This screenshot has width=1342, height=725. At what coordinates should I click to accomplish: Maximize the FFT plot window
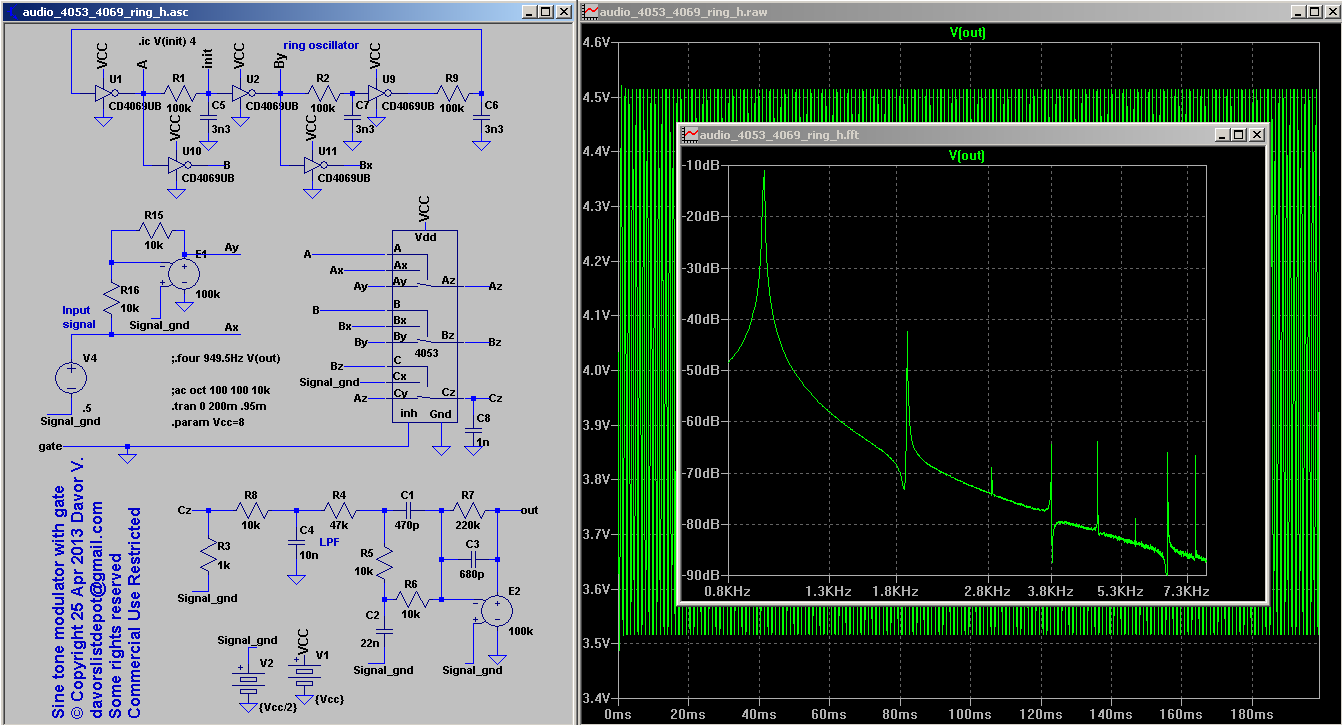[x=1237, y=135]
